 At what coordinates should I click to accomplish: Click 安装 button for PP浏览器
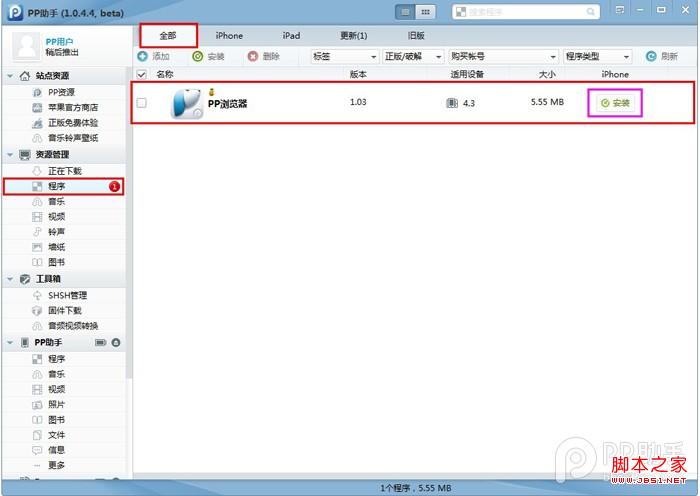(x=615, y=103)
